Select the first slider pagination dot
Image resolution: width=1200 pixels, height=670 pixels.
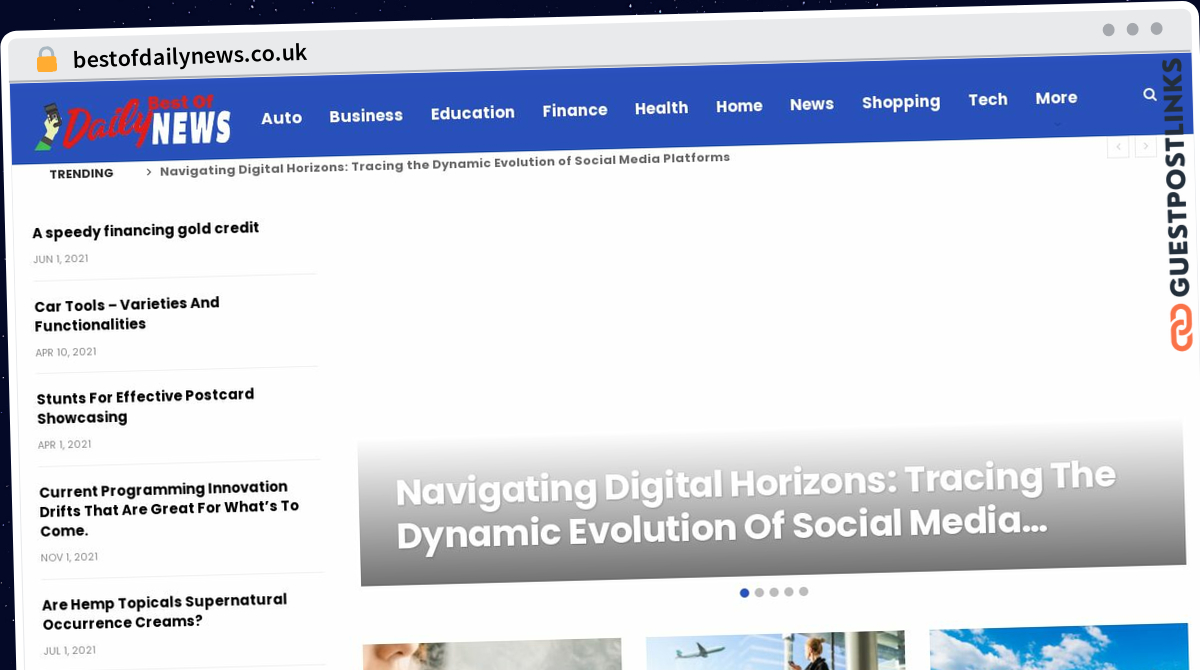744,593
